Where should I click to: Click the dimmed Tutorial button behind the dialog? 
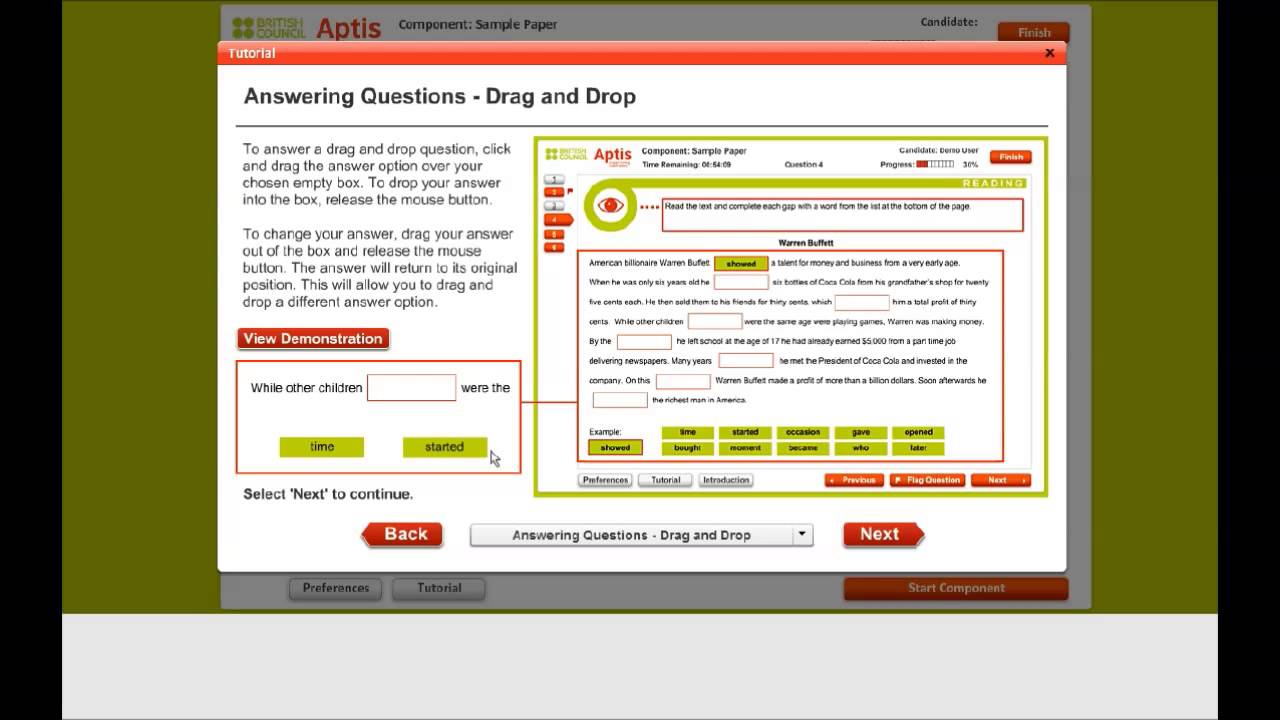coord(439,588)
